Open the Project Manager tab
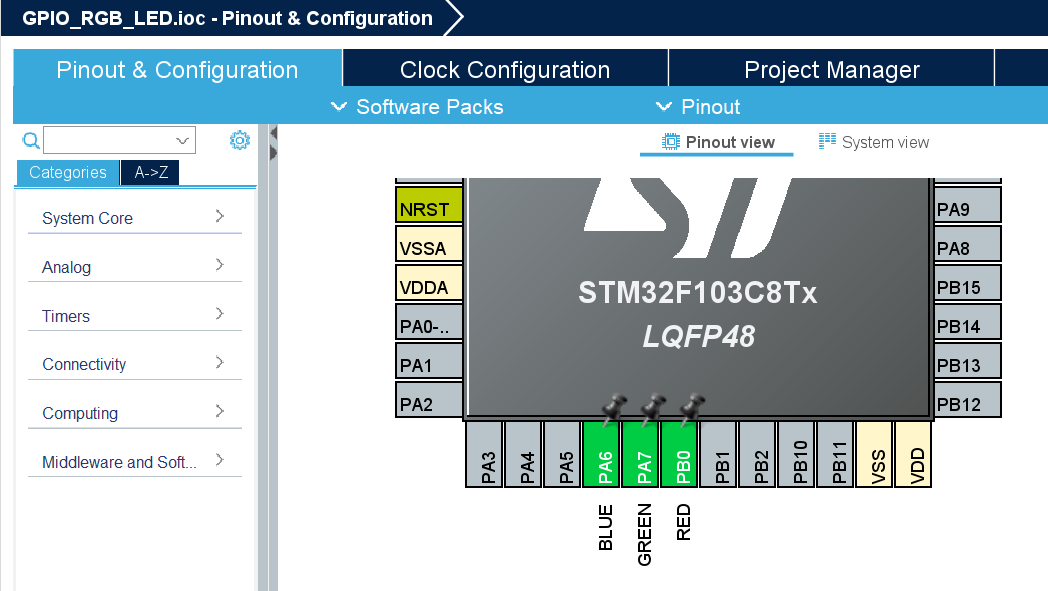Screen dimensions: 1048x591 (x=831, y=67)
